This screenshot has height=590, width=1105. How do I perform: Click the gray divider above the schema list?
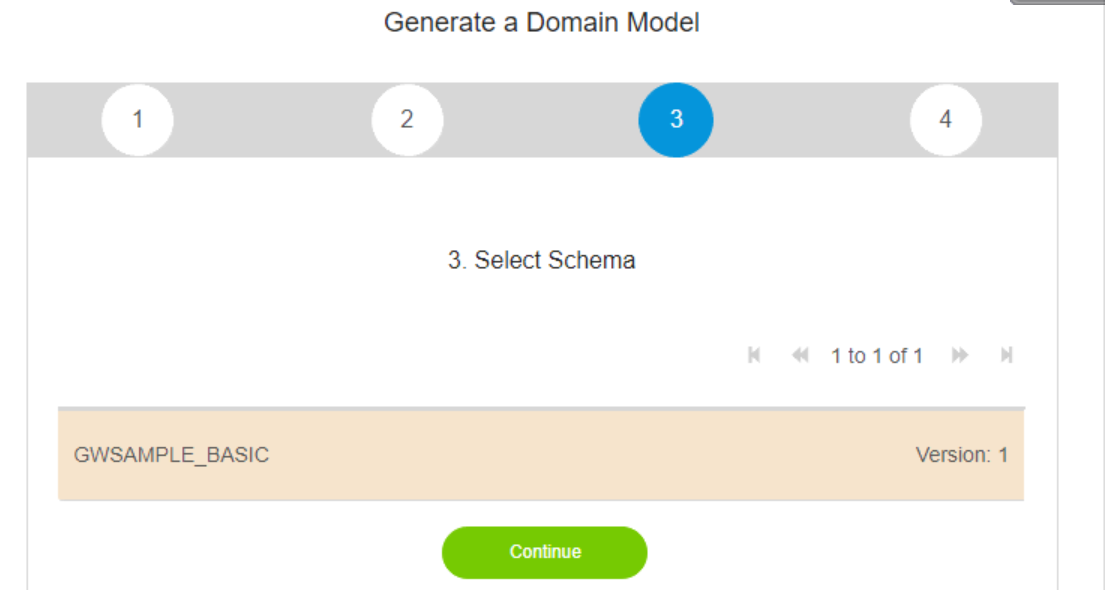pyautogui.click(x=541, y=408)
